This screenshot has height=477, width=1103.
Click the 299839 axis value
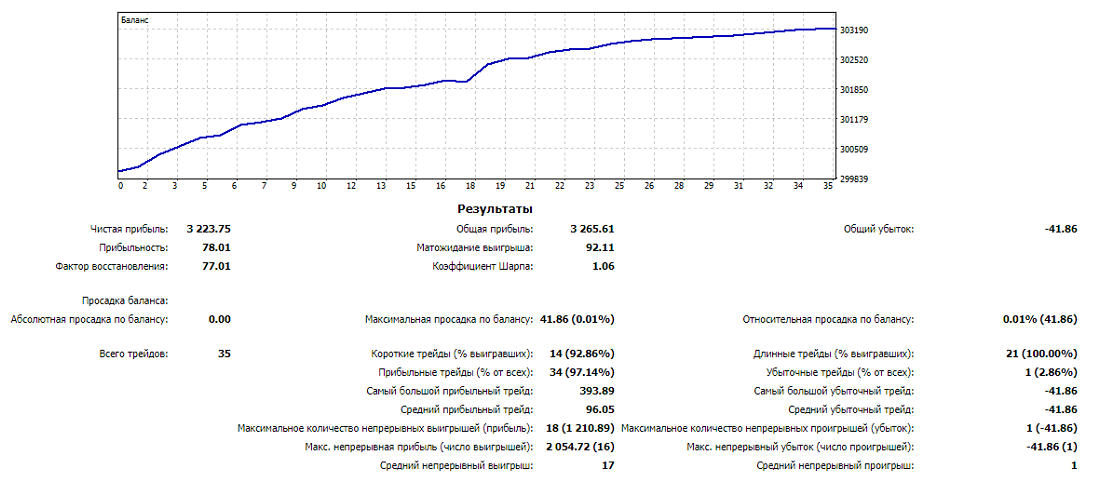click(855, 179)
